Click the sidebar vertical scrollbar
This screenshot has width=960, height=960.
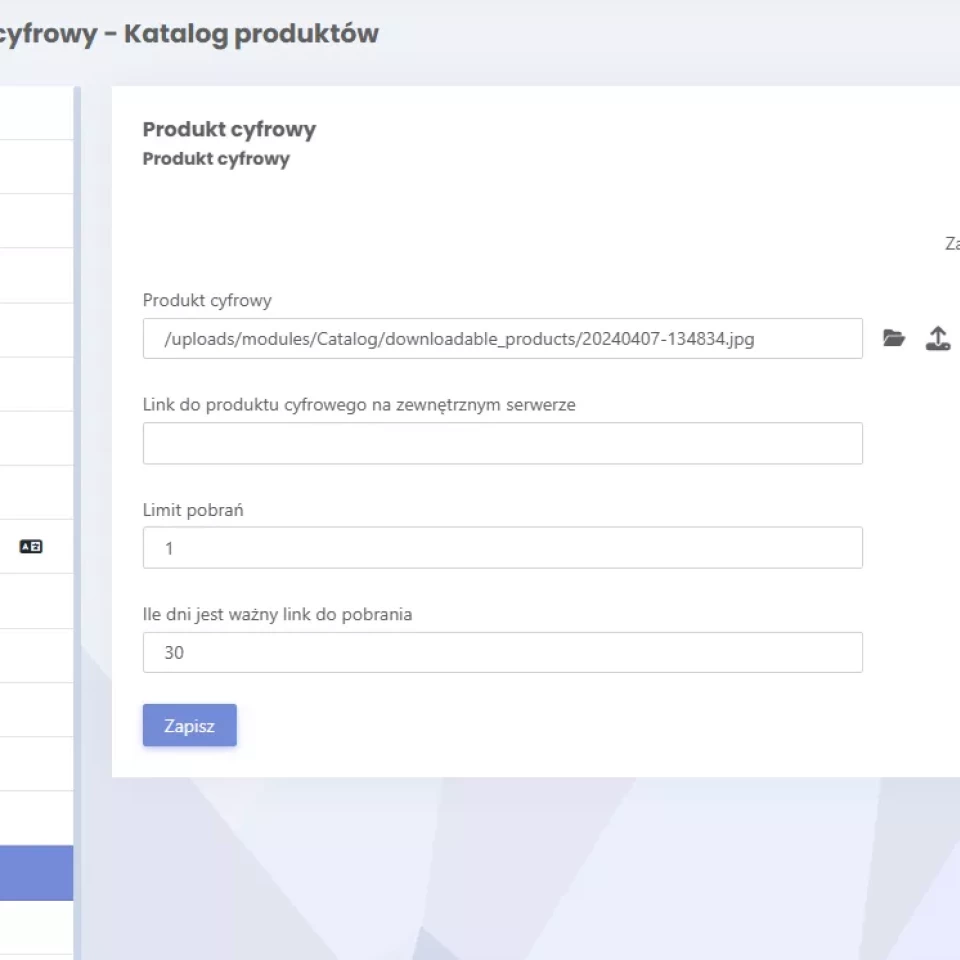(x=77, y=500)
